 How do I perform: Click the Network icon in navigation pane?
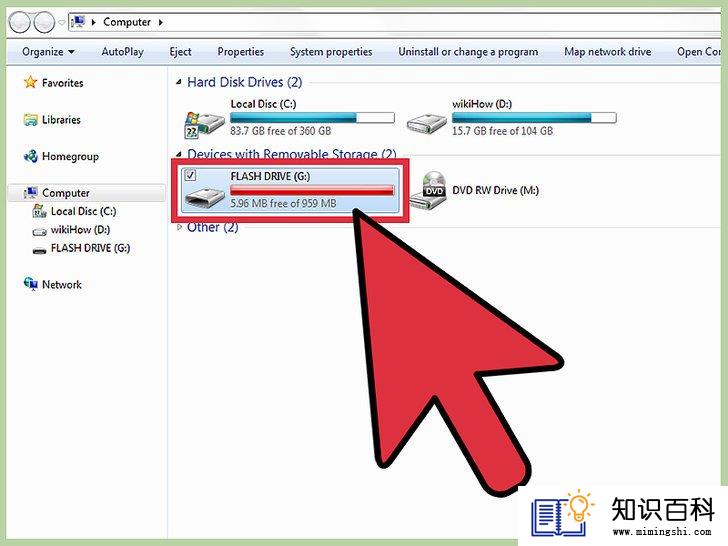[31, 284]
